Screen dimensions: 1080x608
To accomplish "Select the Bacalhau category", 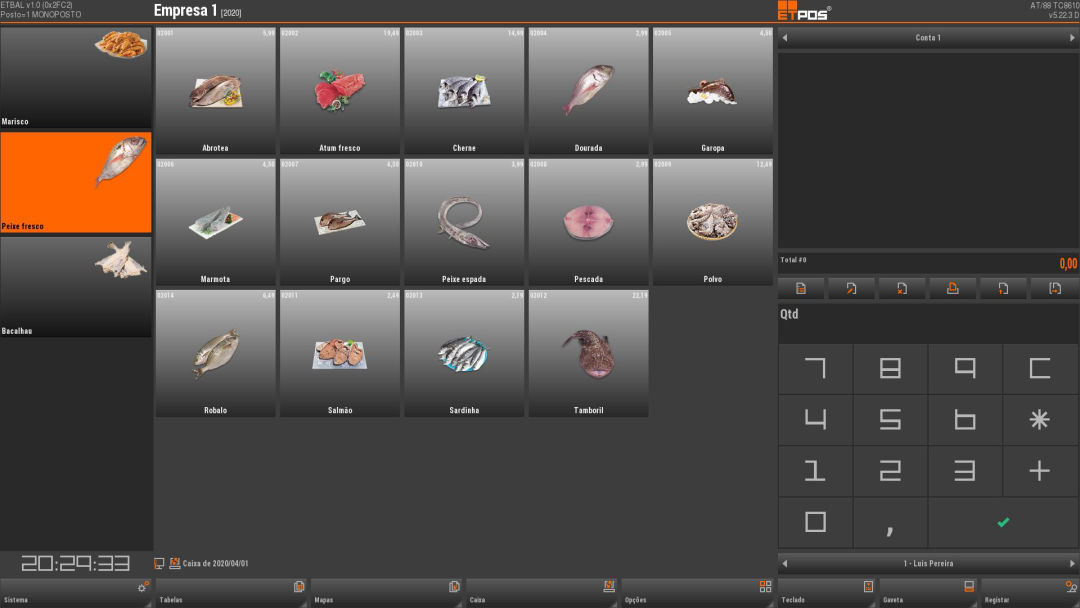I will tap(76, 287).
